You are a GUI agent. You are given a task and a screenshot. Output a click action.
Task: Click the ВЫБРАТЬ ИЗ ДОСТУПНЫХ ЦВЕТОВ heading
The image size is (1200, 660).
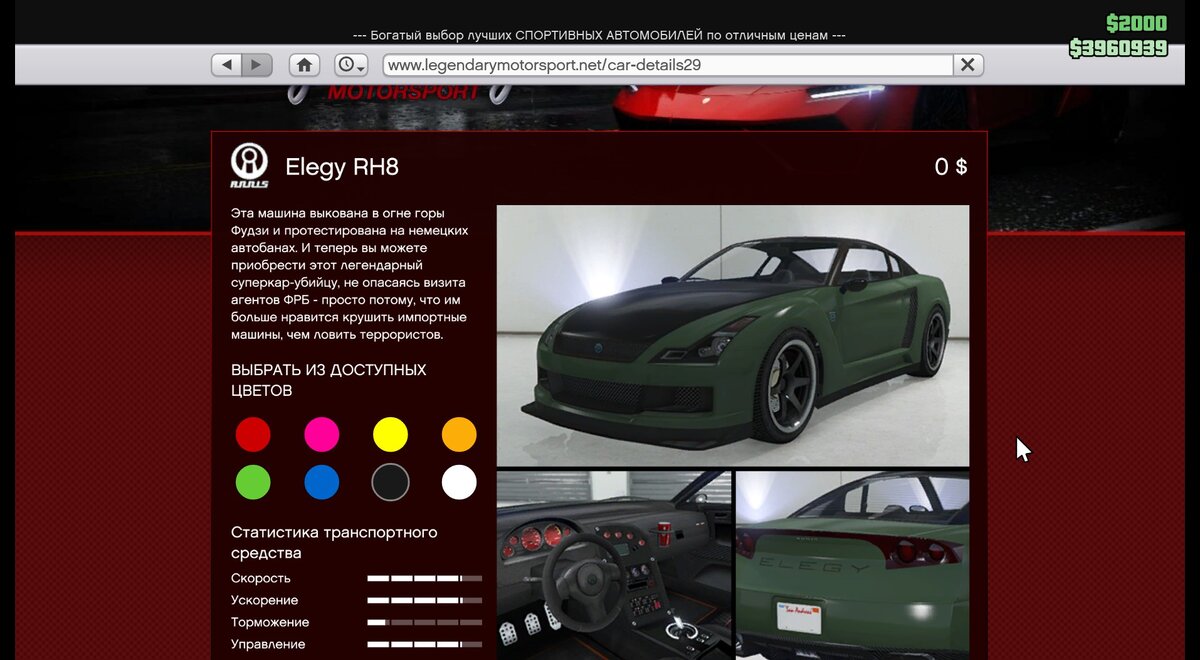329,380
